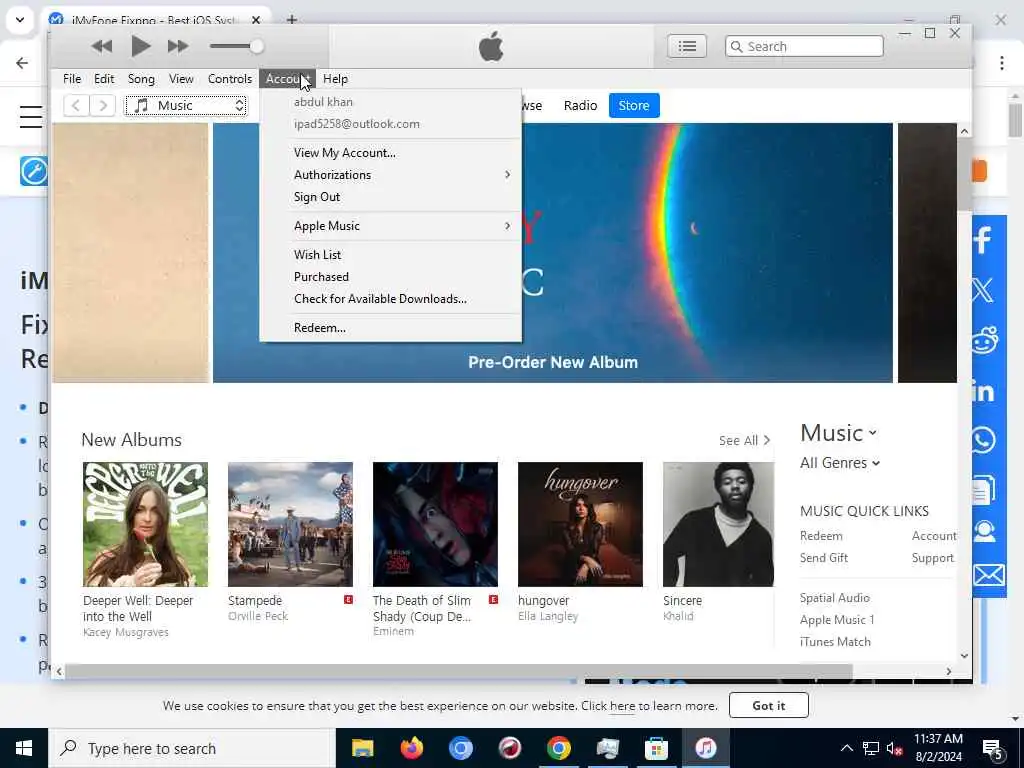This screenshot has height=768, width=1024.
Task: Share via LinkedIn icon in browser page
Action: pyautogui.click(x=984, y=391)
